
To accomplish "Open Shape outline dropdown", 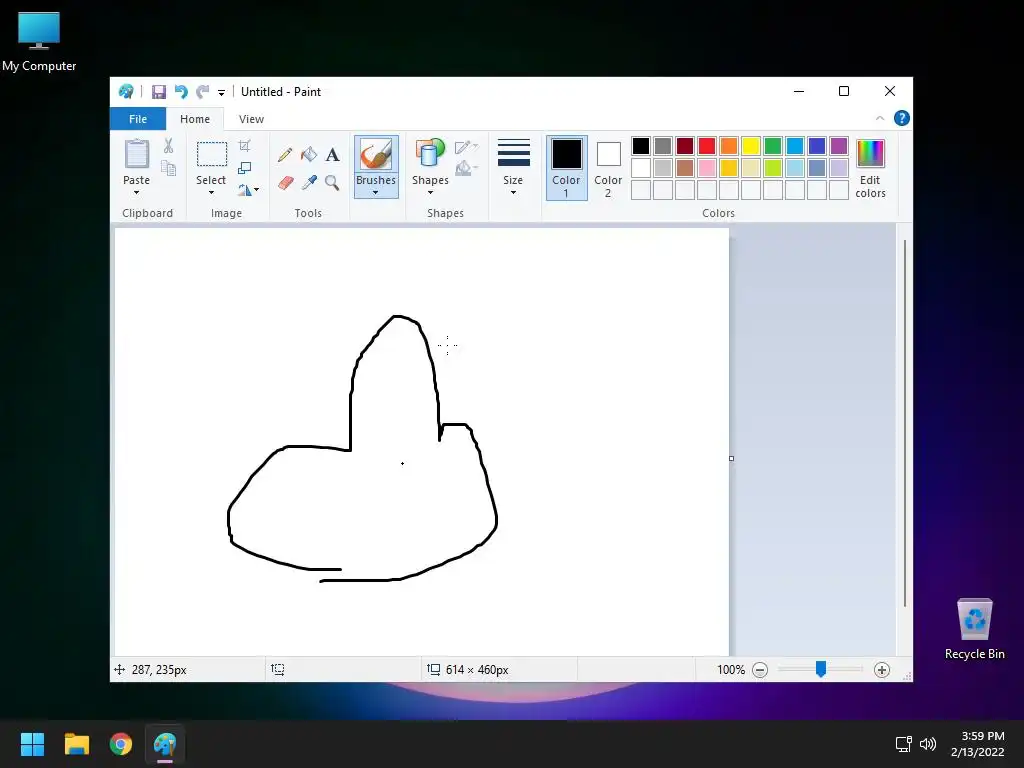I will click(x=466, y=147).
